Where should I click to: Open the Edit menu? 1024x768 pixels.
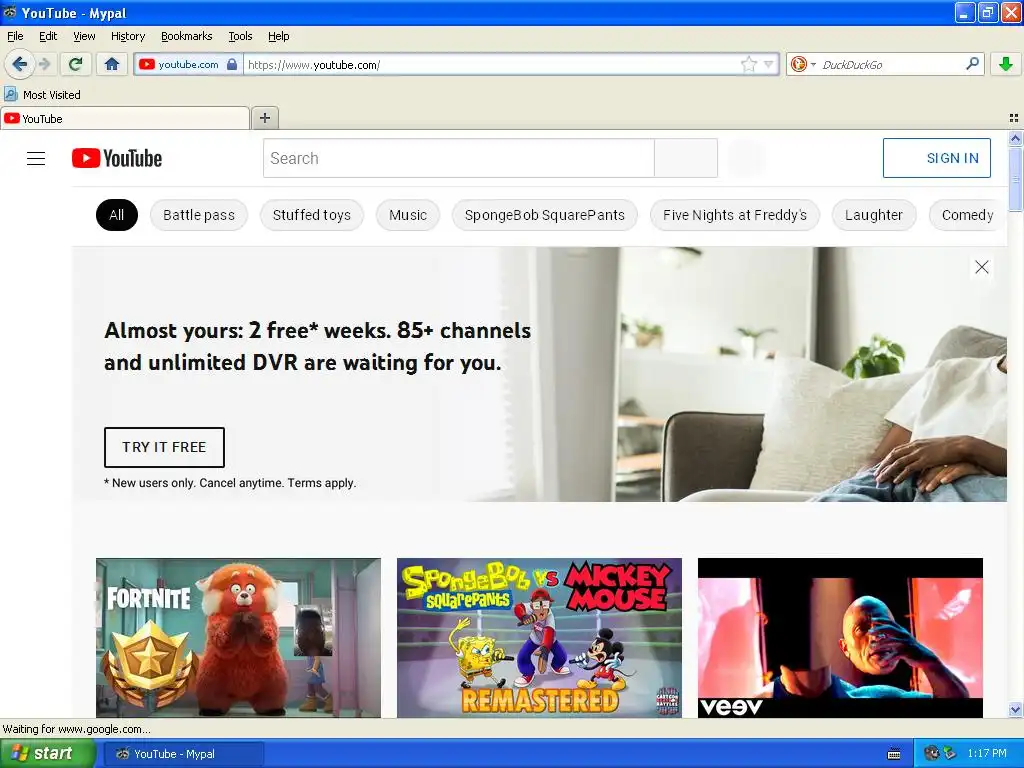click(x=48, y=36)
